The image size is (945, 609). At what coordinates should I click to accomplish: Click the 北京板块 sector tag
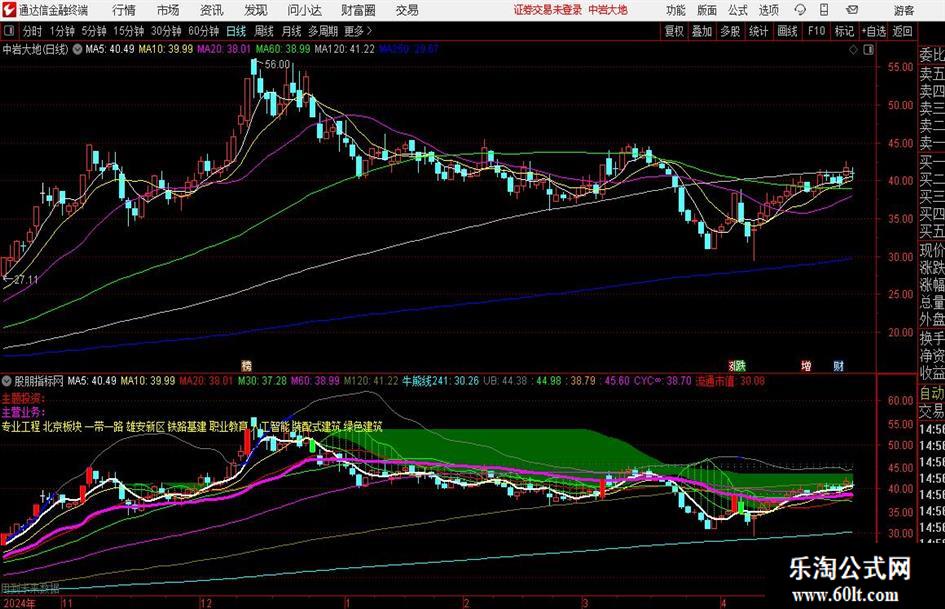[62, 427]
